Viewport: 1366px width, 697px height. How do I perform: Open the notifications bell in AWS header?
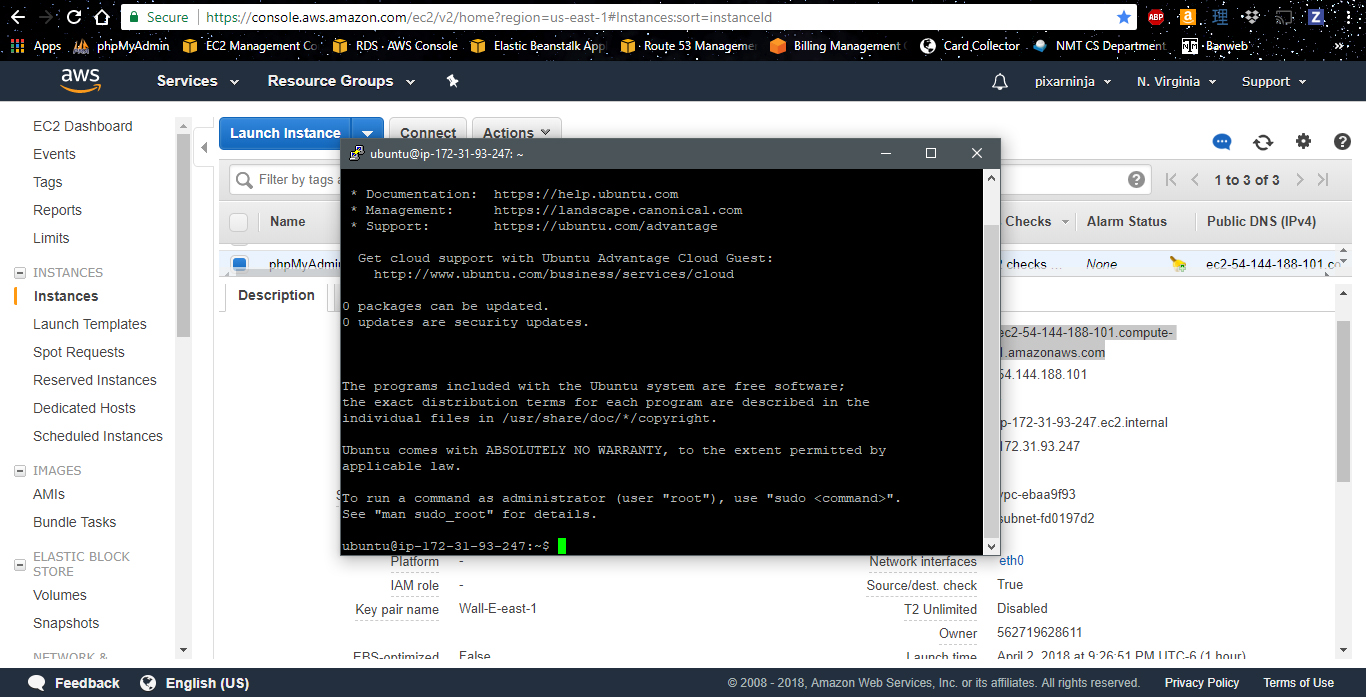(x=1000, y=82)
